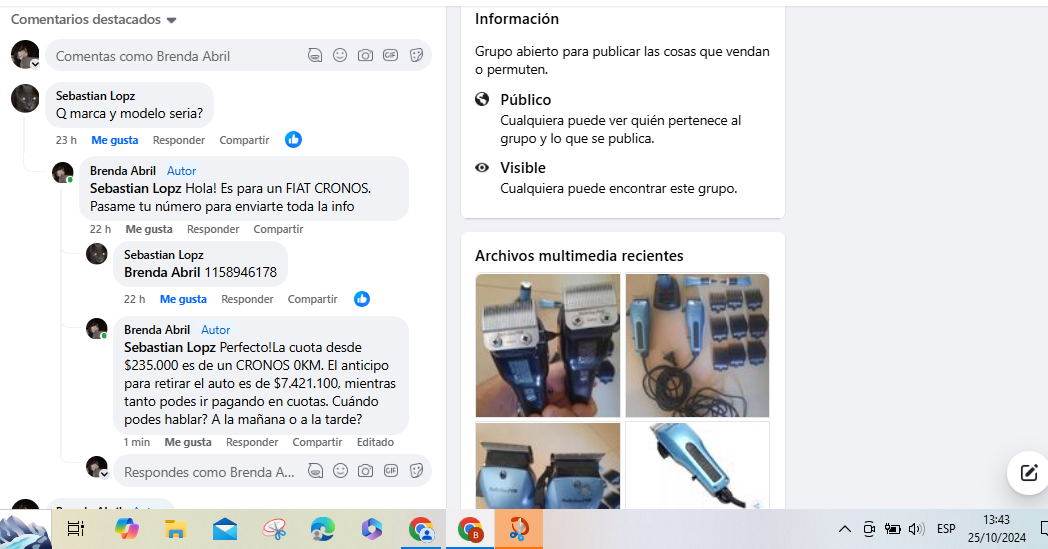Reply to the 1158946178 comment
Viewport: 1048px width, 549px height.
click(x=247, y=299)
